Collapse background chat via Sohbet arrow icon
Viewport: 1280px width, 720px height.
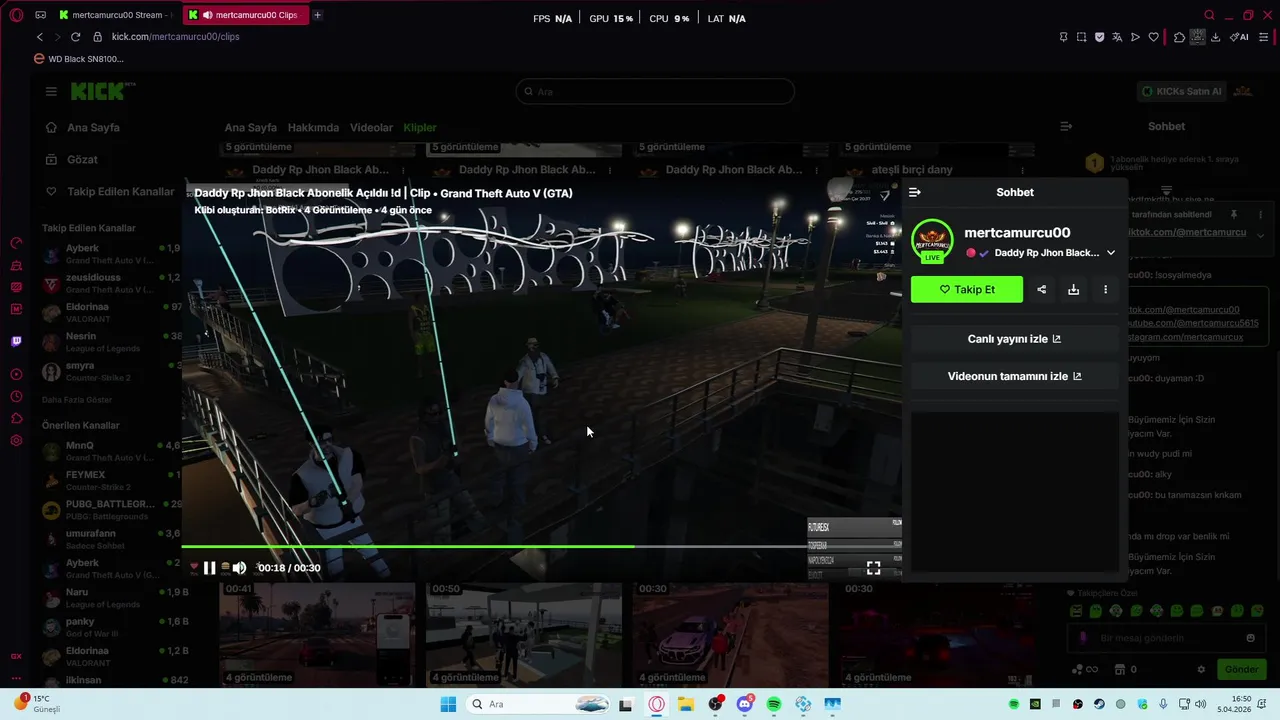1066,127
